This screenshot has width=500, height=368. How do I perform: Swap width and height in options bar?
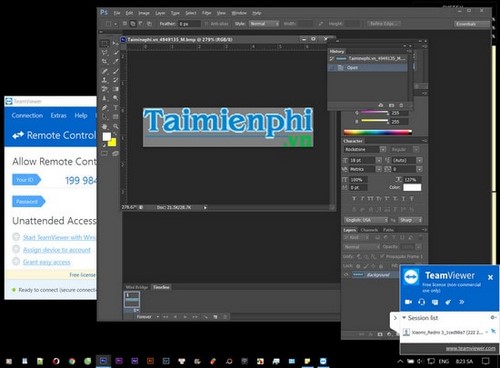pos(321,24)
